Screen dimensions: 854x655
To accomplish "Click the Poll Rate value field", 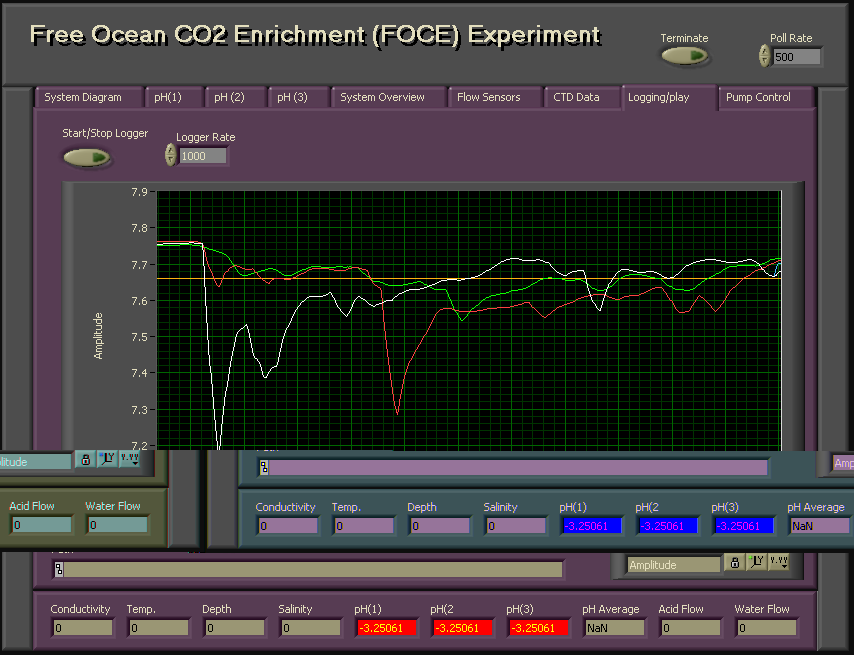I will pos(796,57).
